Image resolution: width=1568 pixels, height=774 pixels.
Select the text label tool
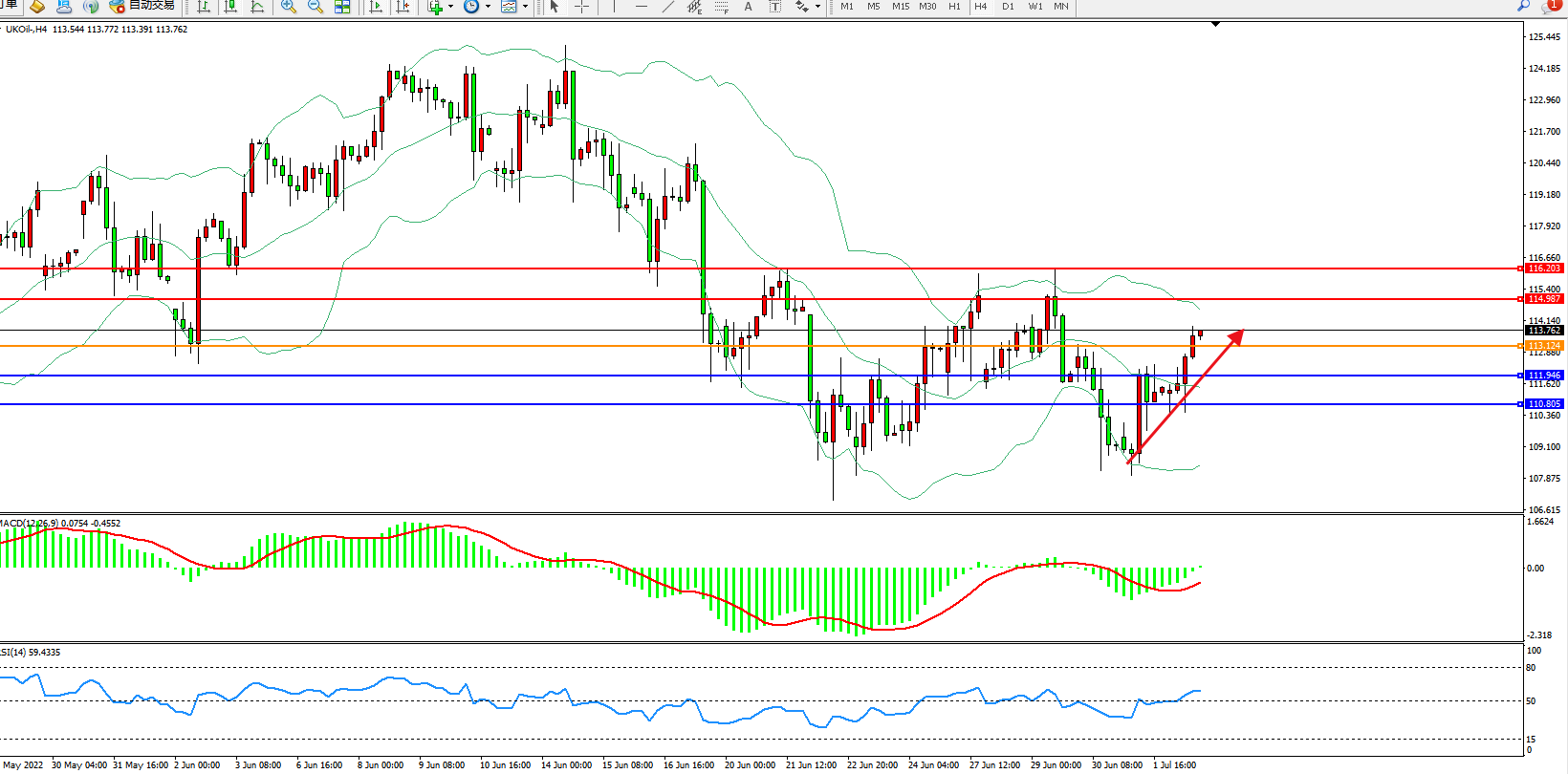pos(748,7)
